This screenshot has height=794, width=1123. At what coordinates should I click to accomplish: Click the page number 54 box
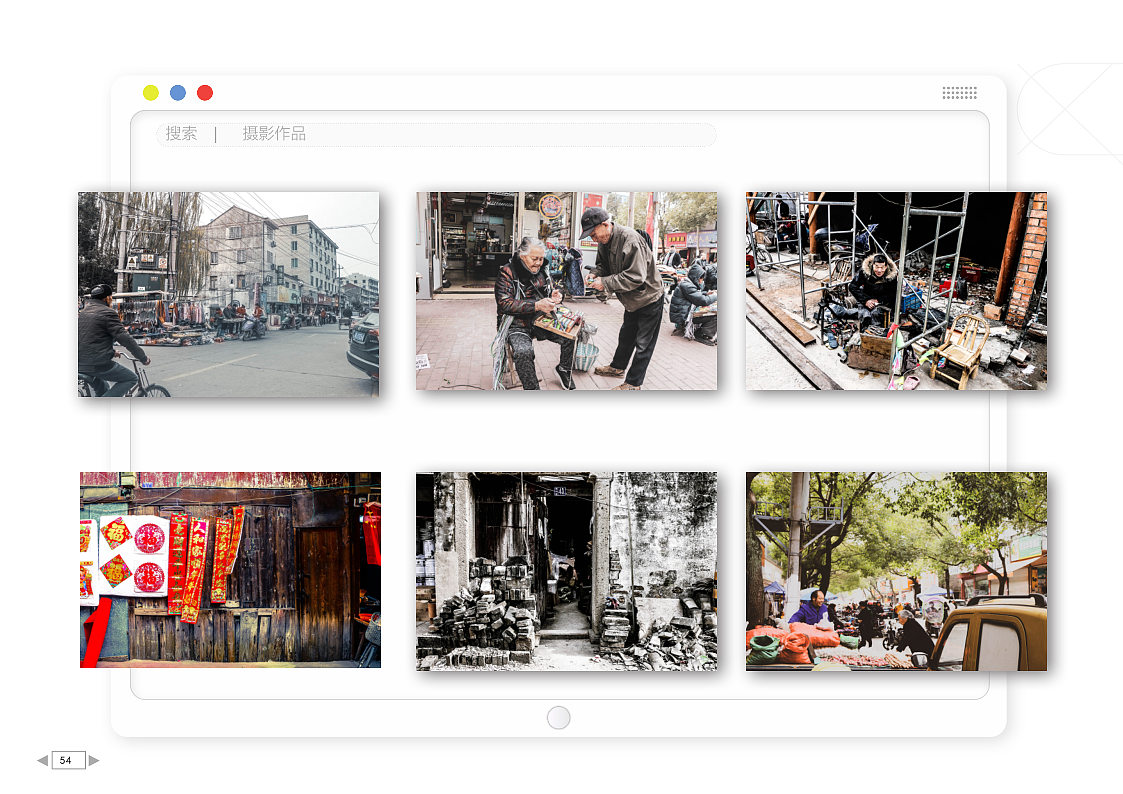[x=69, y=760]
